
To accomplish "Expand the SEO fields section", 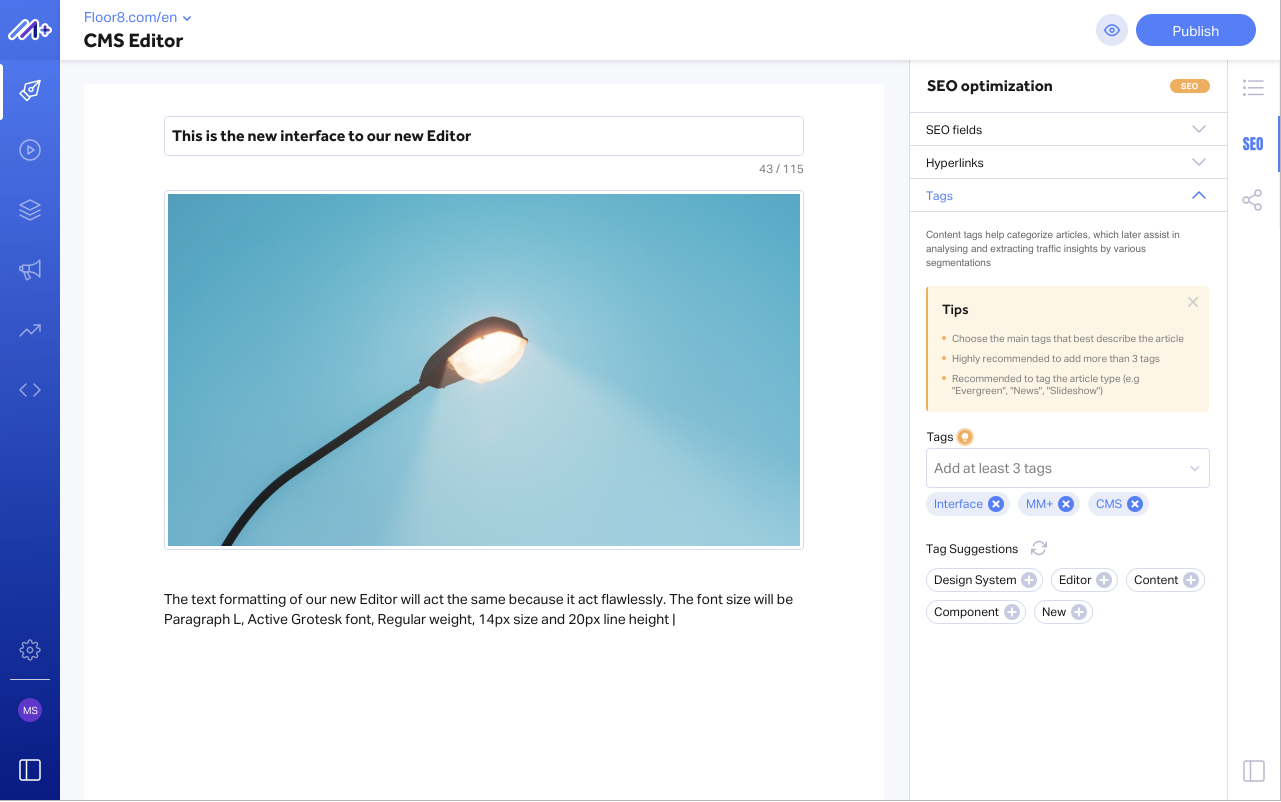I will pos(1068,129).
